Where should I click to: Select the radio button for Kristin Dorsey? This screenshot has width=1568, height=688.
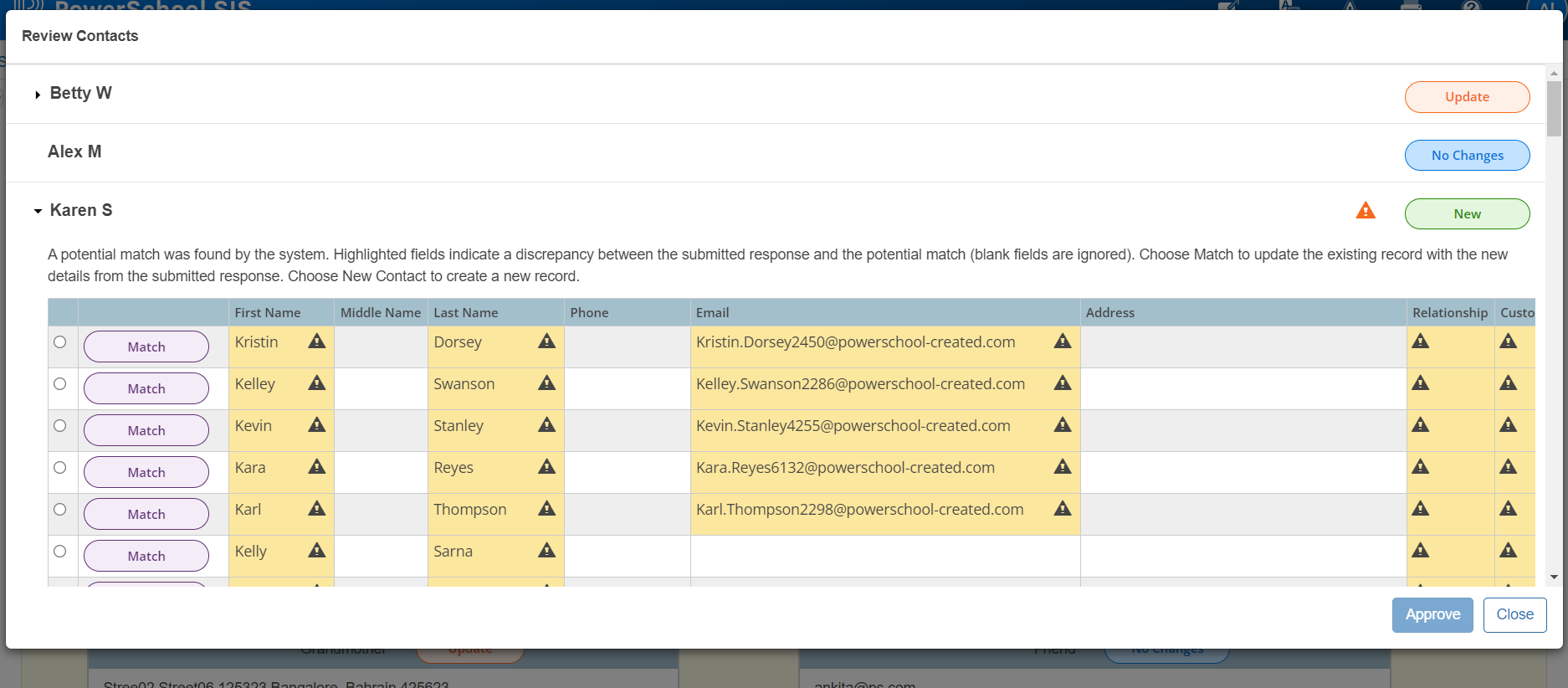click(60, 342)
